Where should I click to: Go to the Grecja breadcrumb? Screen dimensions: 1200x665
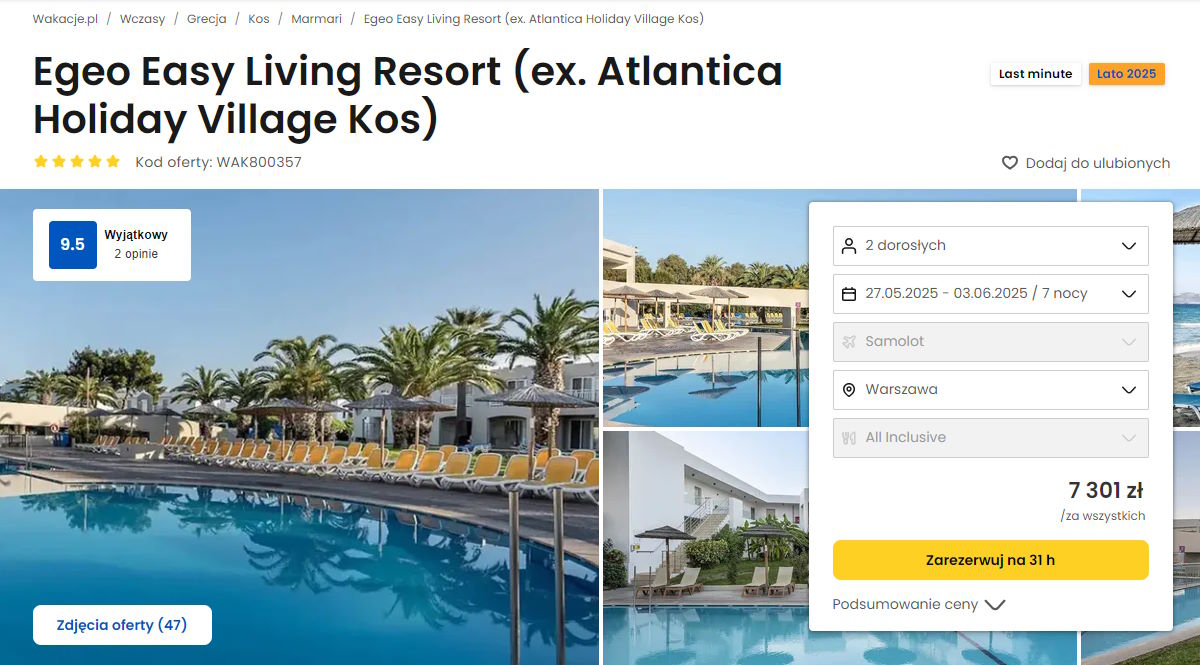pos(206,19)
